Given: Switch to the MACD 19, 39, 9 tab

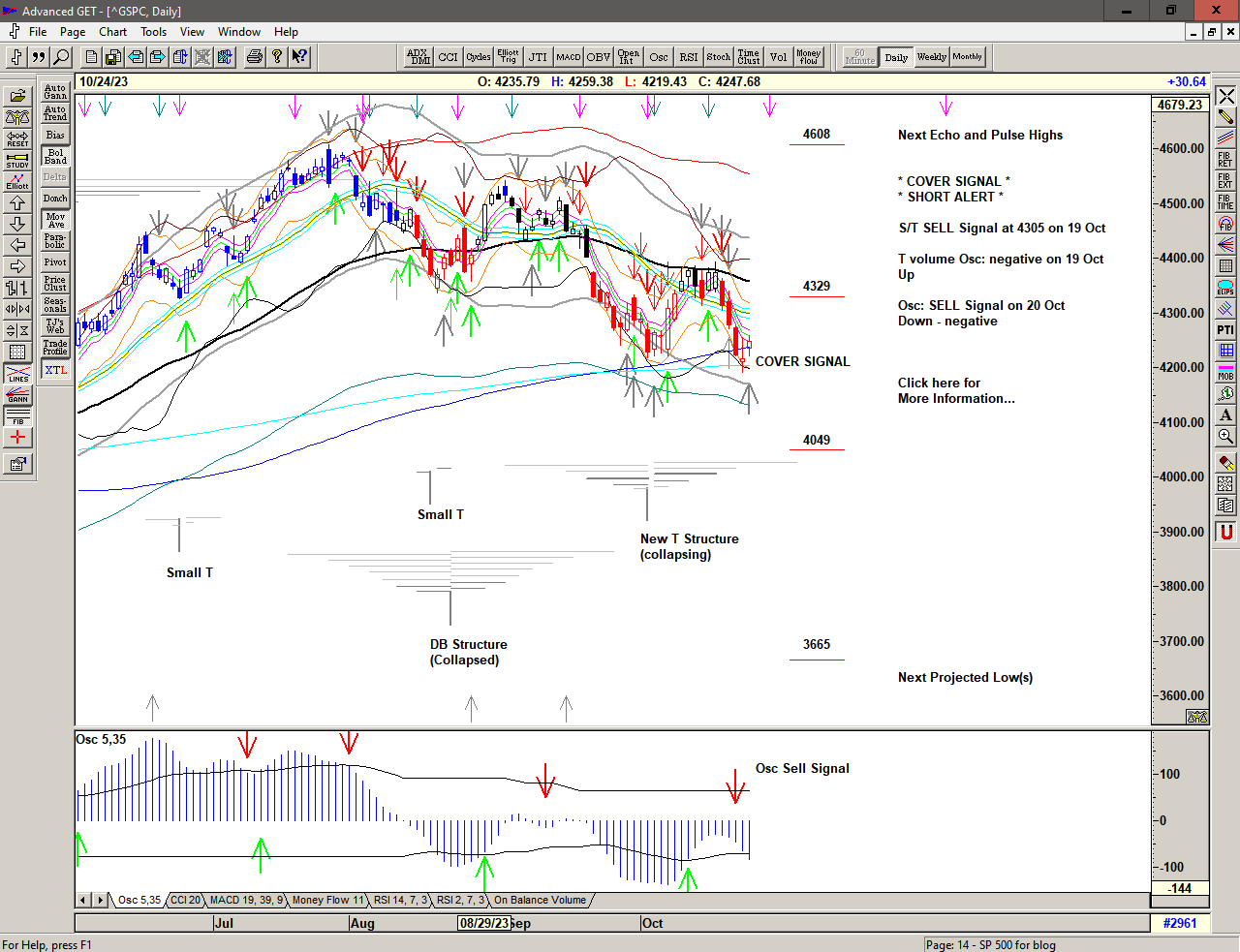Looking at the screenshot, I should 246,900.
